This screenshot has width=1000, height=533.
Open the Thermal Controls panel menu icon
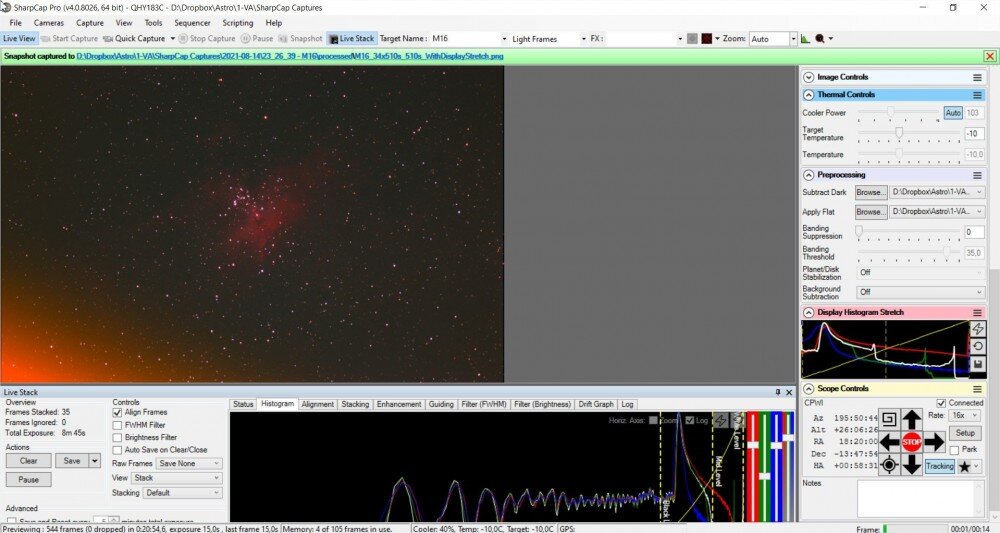[977, 95]
